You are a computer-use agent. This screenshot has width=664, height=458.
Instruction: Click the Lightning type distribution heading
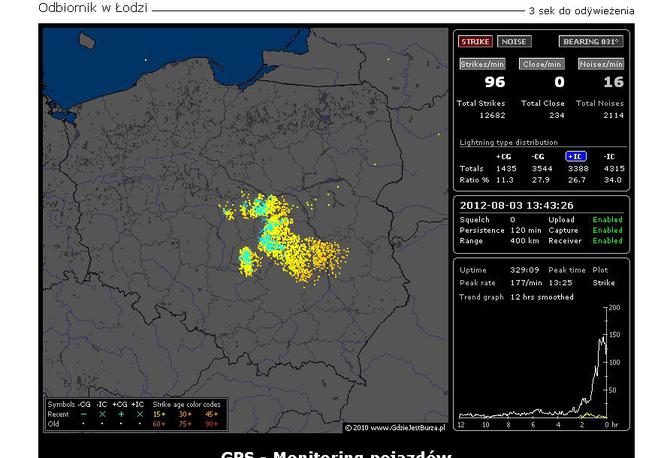click(509, 142)
